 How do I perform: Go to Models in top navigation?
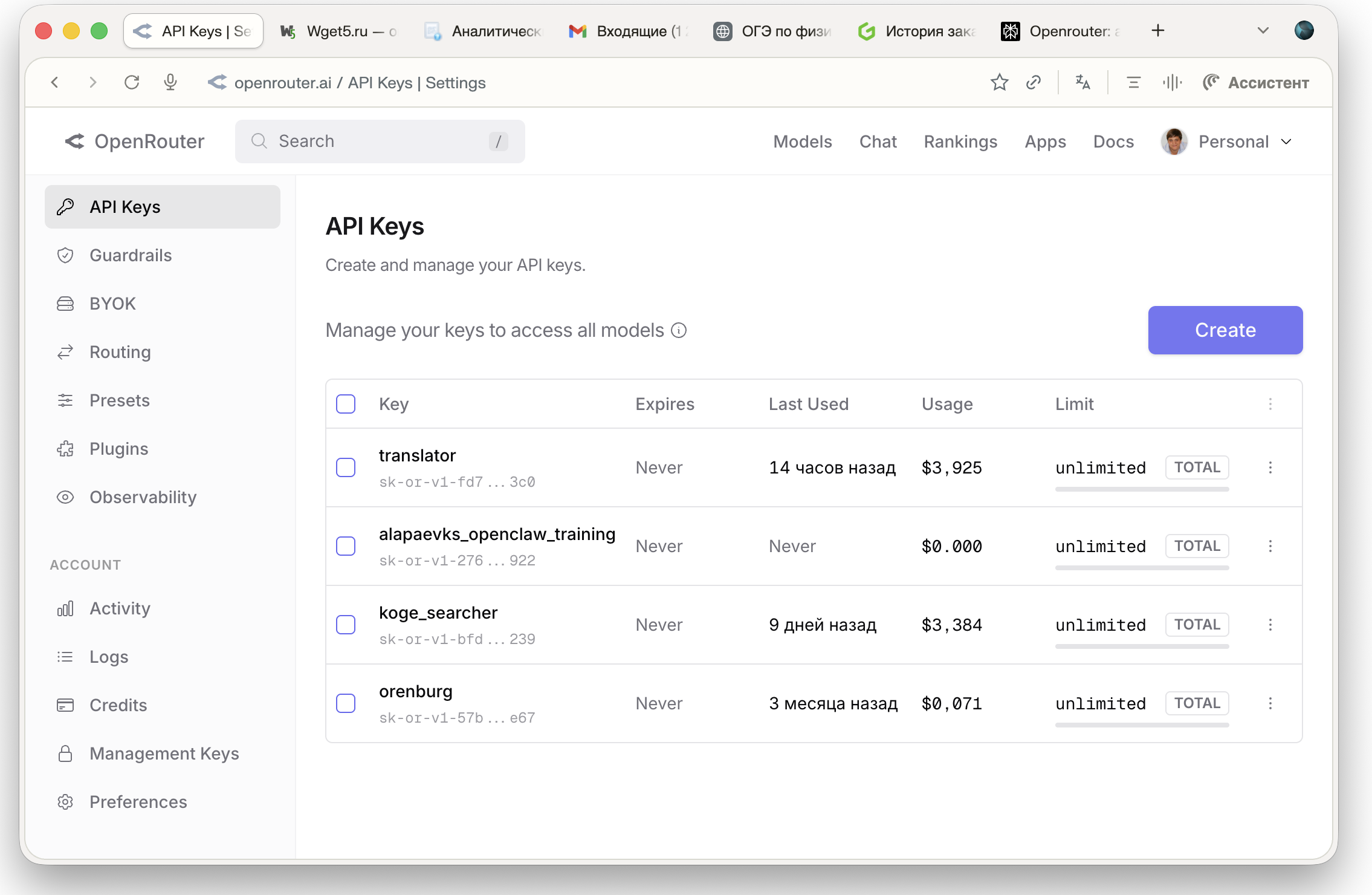pos(803,142)
